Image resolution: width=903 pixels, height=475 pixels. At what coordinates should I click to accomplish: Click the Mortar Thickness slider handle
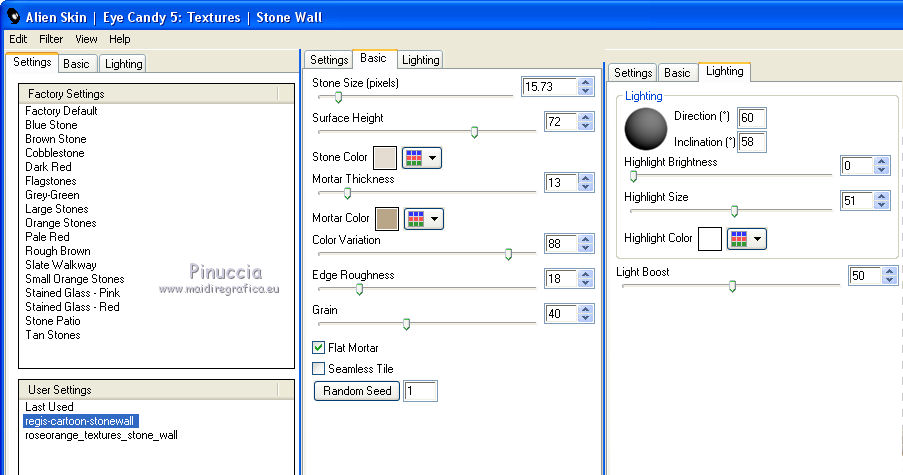[x=347, y=193]
